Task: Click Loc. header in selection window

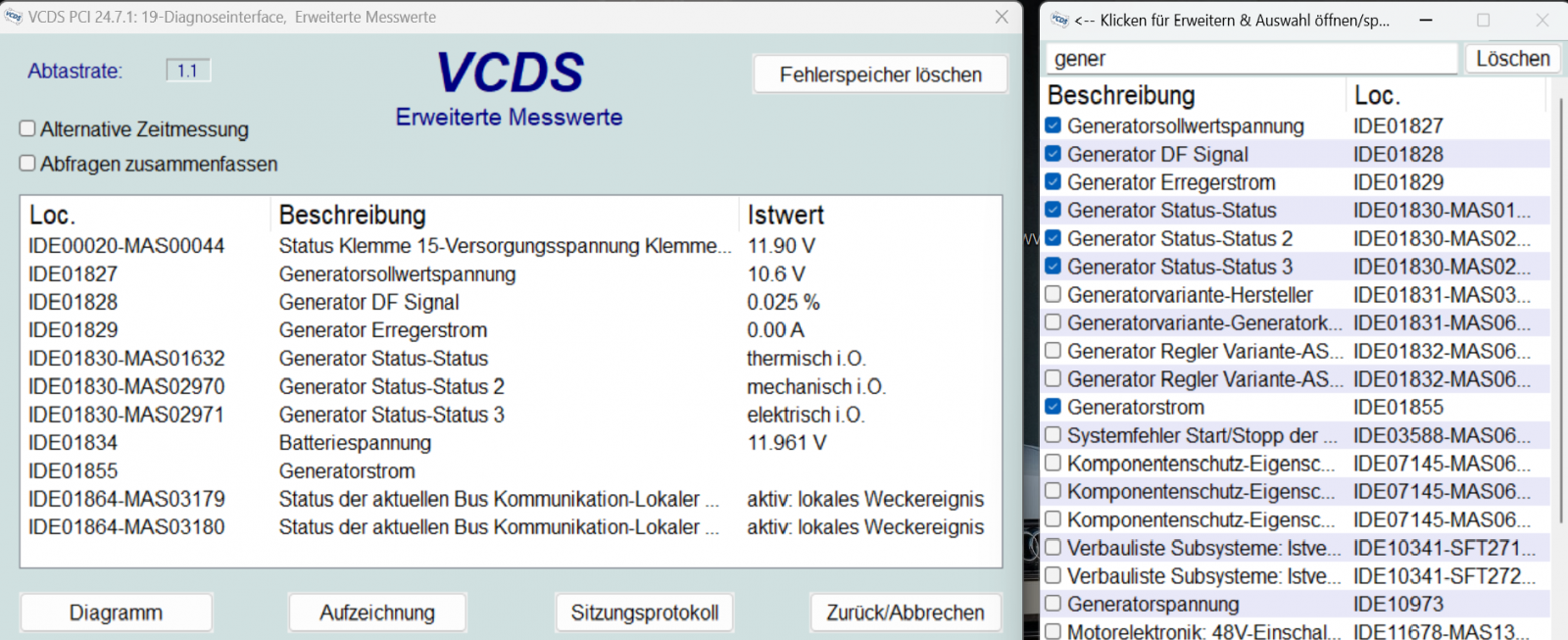Action: (x=1377, y=95)
